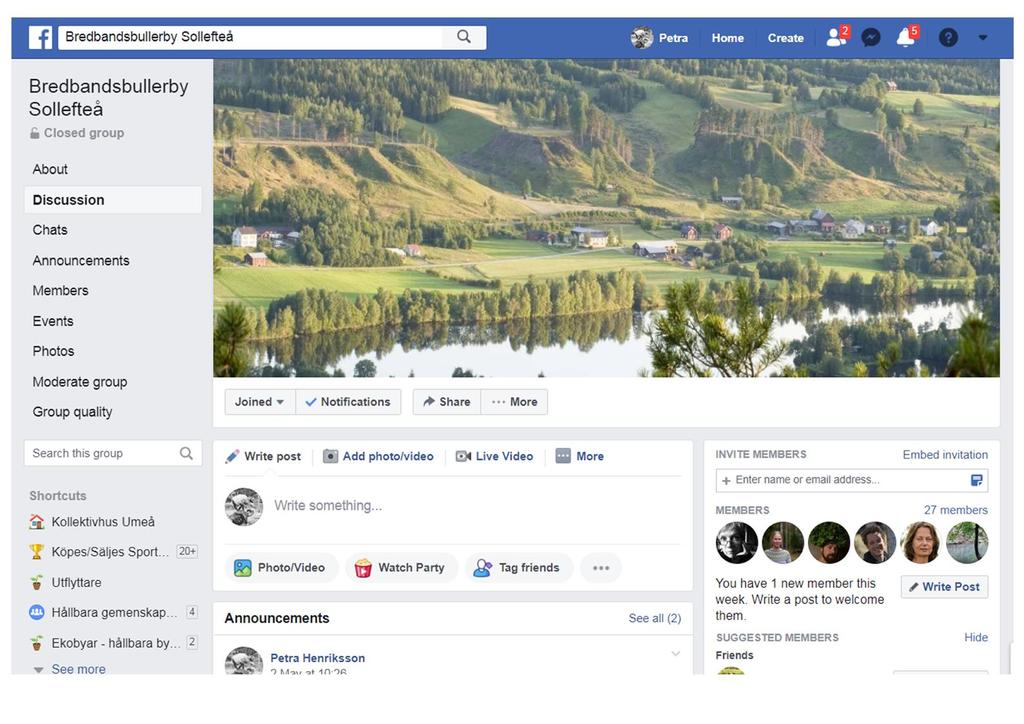Click the search magnifier button in top bar
1024x724 pixels.
[x=464, y=37]
